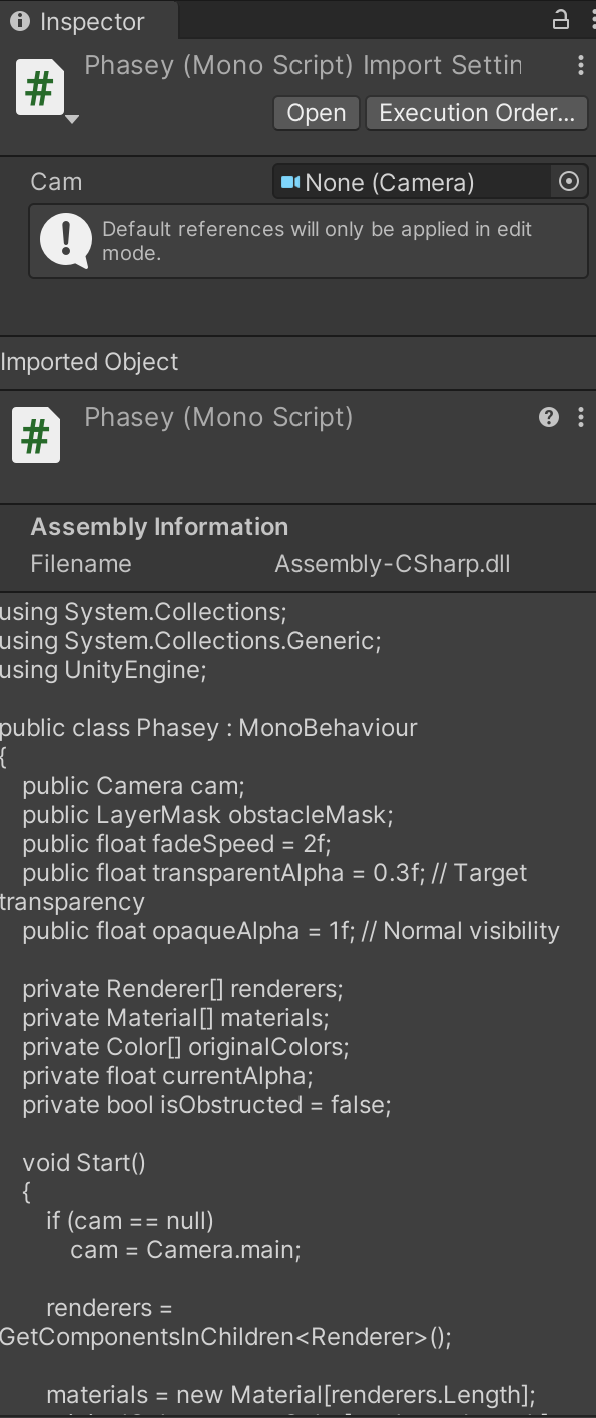Click the camera icon in Cam field
The width and height of the screenshot is (596, 1418).
[290, 182]
